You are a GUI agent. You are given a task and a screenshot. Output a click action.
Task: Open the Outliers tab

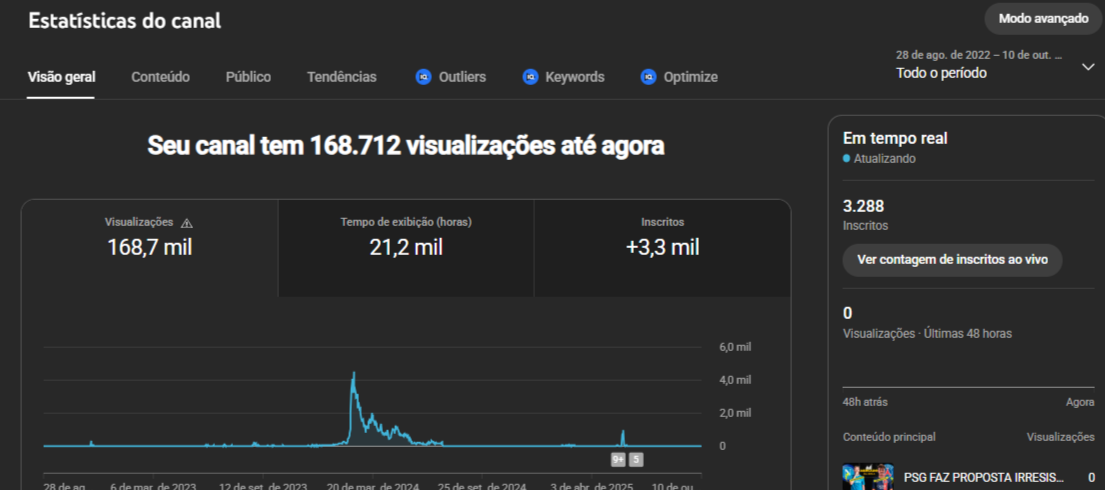(x=451, y=77)
